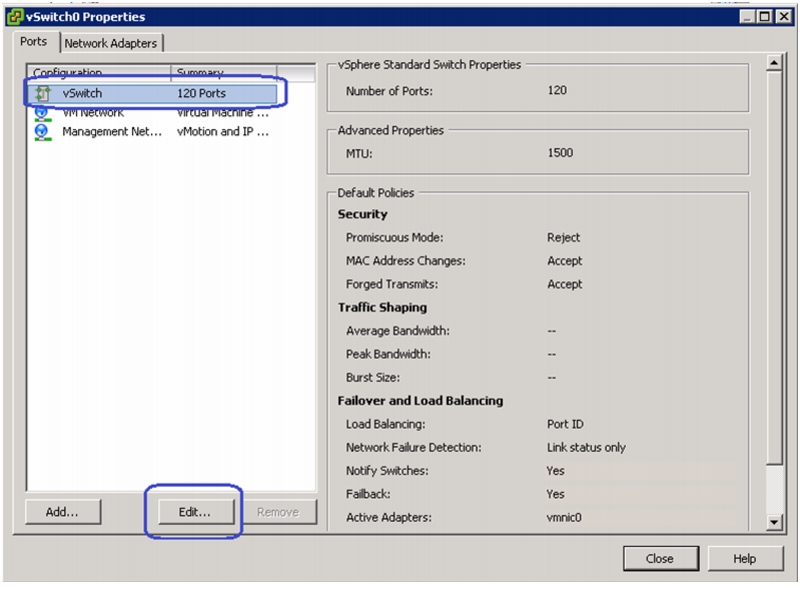Switch to the Network Adapters tab
The image size is (800, 609).
111,44
